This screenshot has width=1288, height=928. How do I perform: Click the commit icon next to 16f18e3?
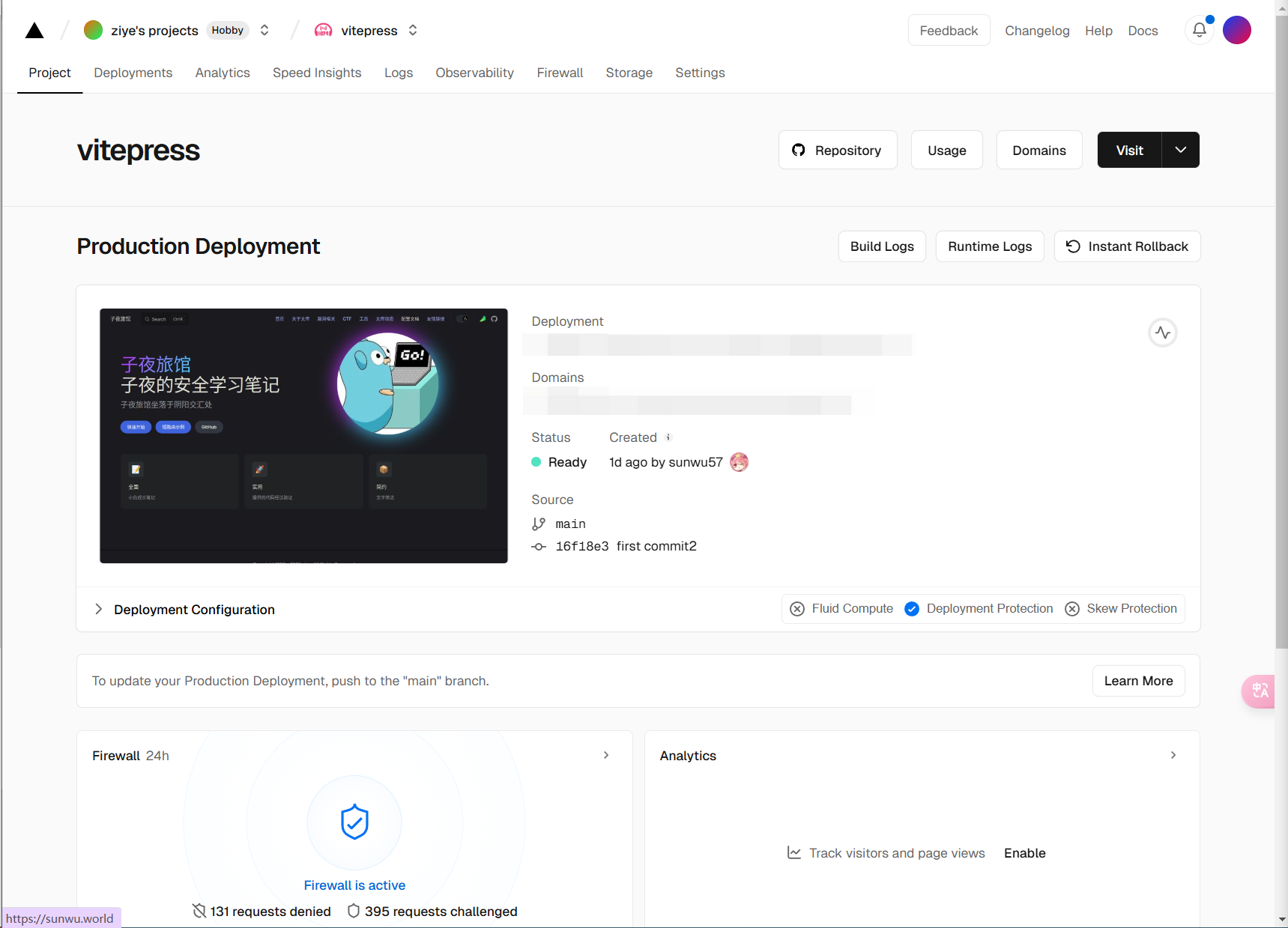(x=539, y=547)
